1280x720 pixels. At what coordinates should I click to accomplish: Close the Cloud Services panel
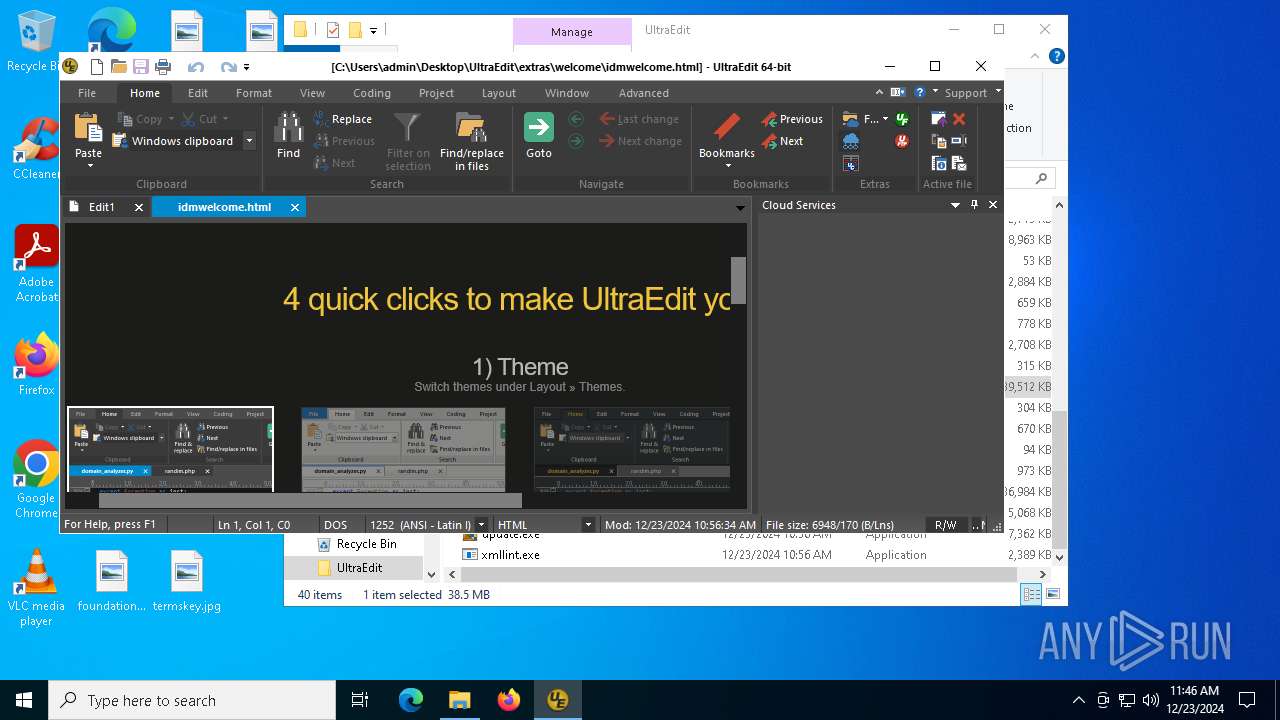pos(993,205)
